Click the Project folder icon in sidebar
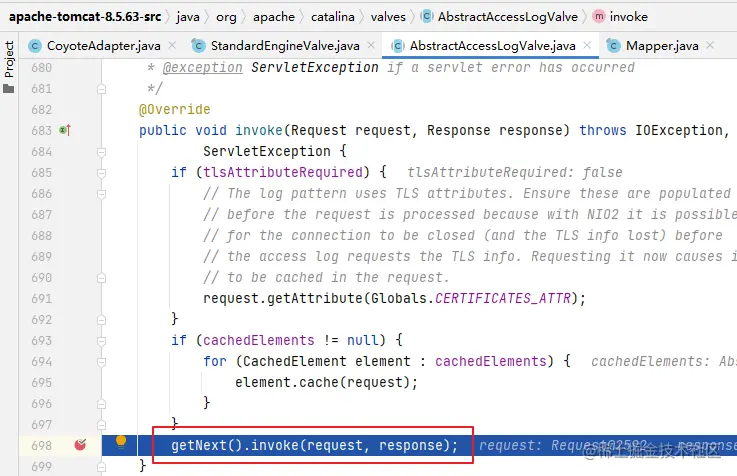737x476 pixels. pos(8,88)
